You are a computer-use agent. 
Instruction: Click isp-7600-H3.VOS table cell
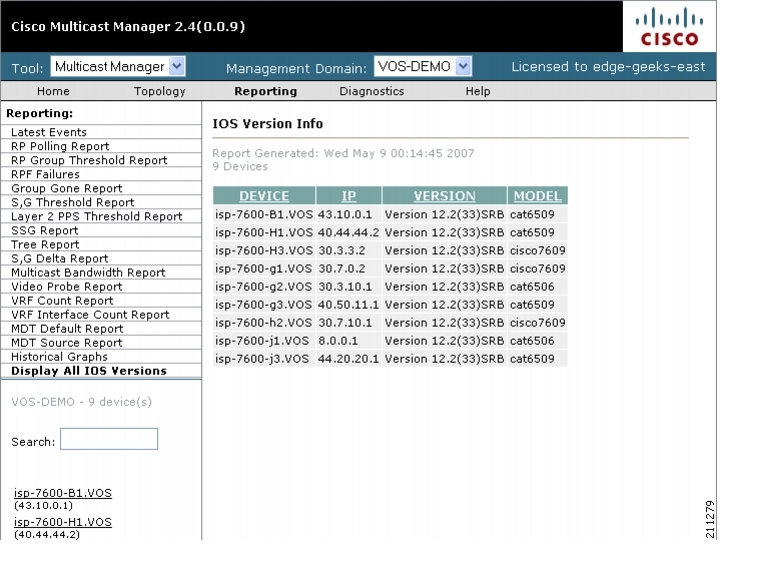264,250
